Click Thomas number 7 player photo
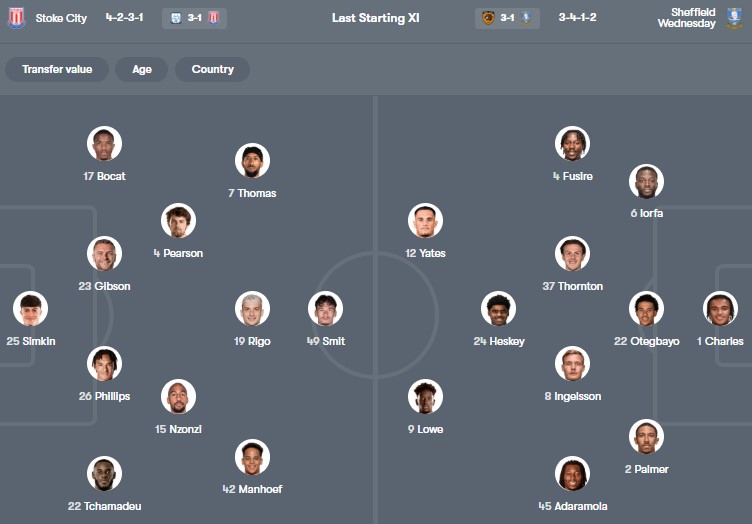The height and width of the screenshot is (524, 752). pyautogui.click(x=252, y=161)
